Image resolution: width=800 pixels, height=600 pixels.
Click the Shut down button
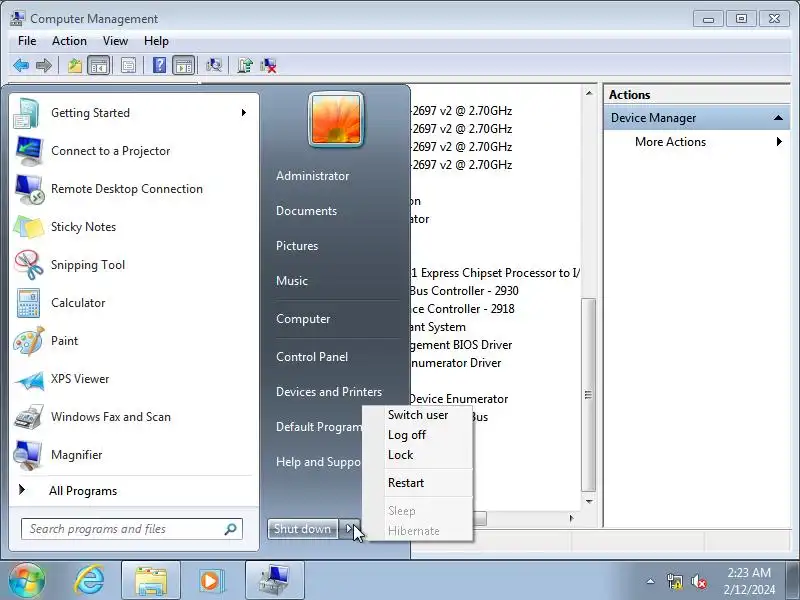point(303,529)
